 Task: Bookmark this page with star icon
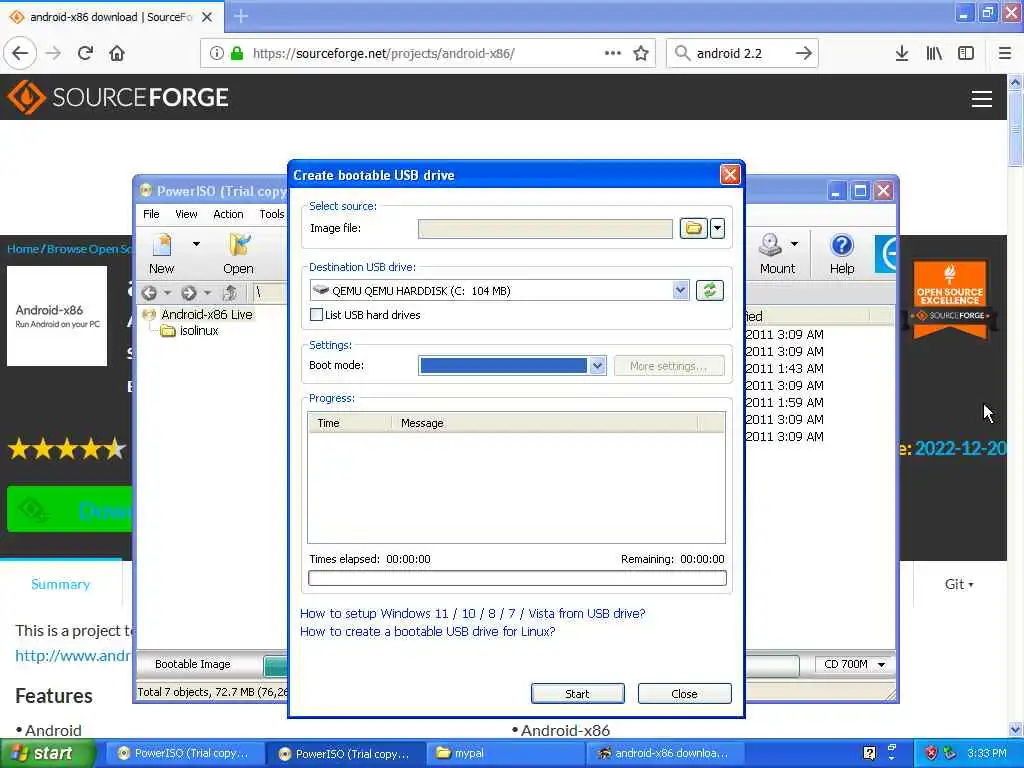tap(641, 53)
